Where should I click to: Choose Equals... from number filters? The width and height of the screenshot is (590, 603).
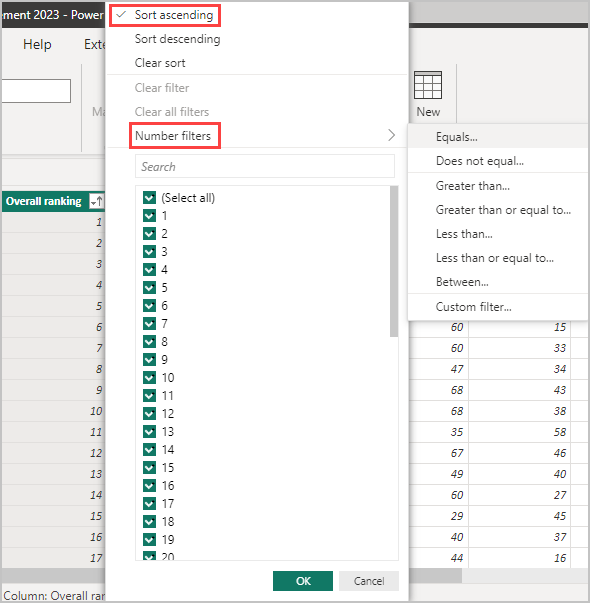(457, 137)
